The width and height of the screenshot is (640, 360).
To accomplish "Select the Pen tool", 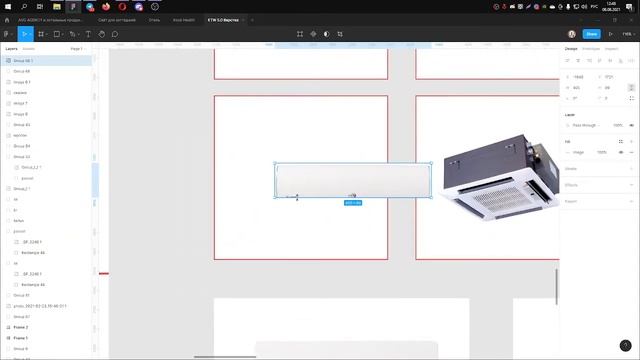I will pos(72,34).
